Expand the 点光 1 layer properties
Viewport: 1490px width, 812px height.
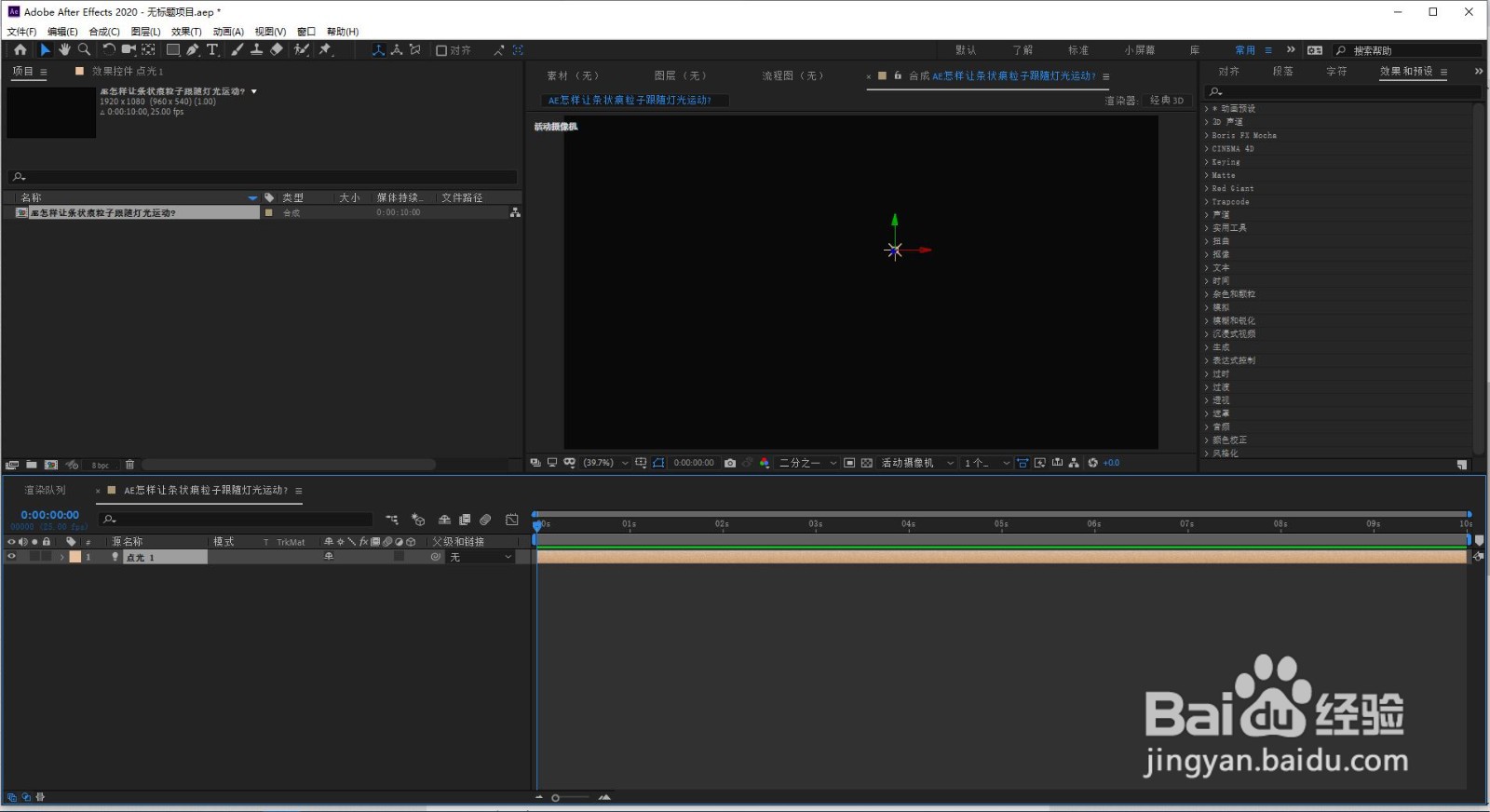coord(61,557)
